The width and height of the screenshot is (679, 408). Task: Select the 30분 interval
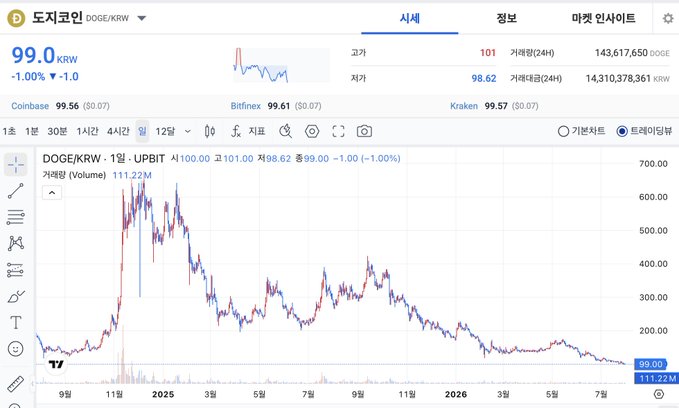pyautogui.click(x=57, y=131)
